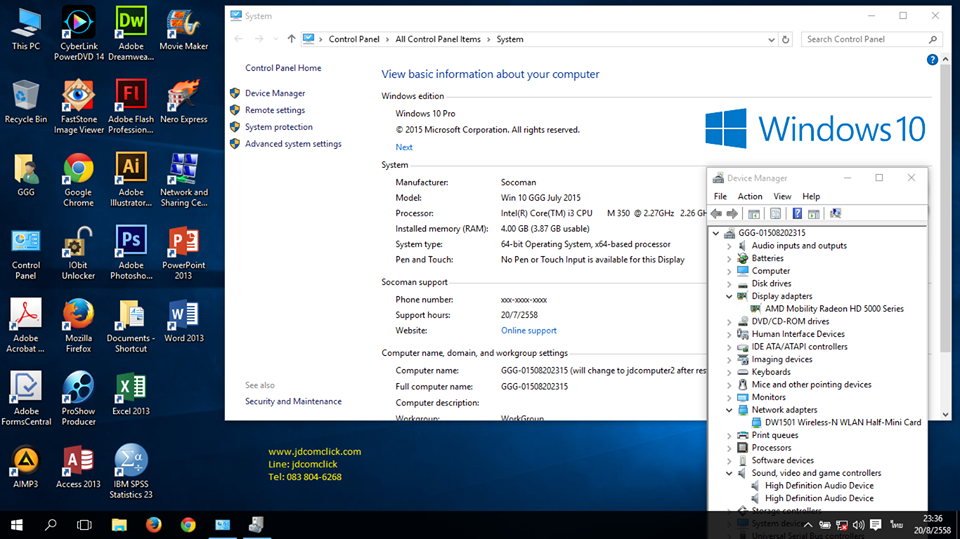
Task: Select AMD Mobility Radeon HD 5000 Series
Action: pos(834,309)
